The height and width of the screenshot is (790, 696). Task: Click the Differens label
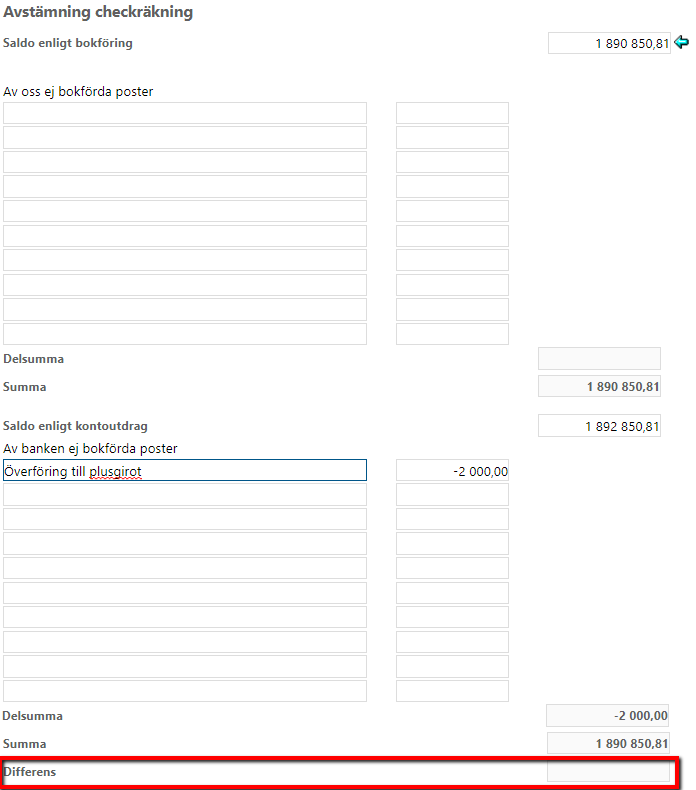pos(30,772)
